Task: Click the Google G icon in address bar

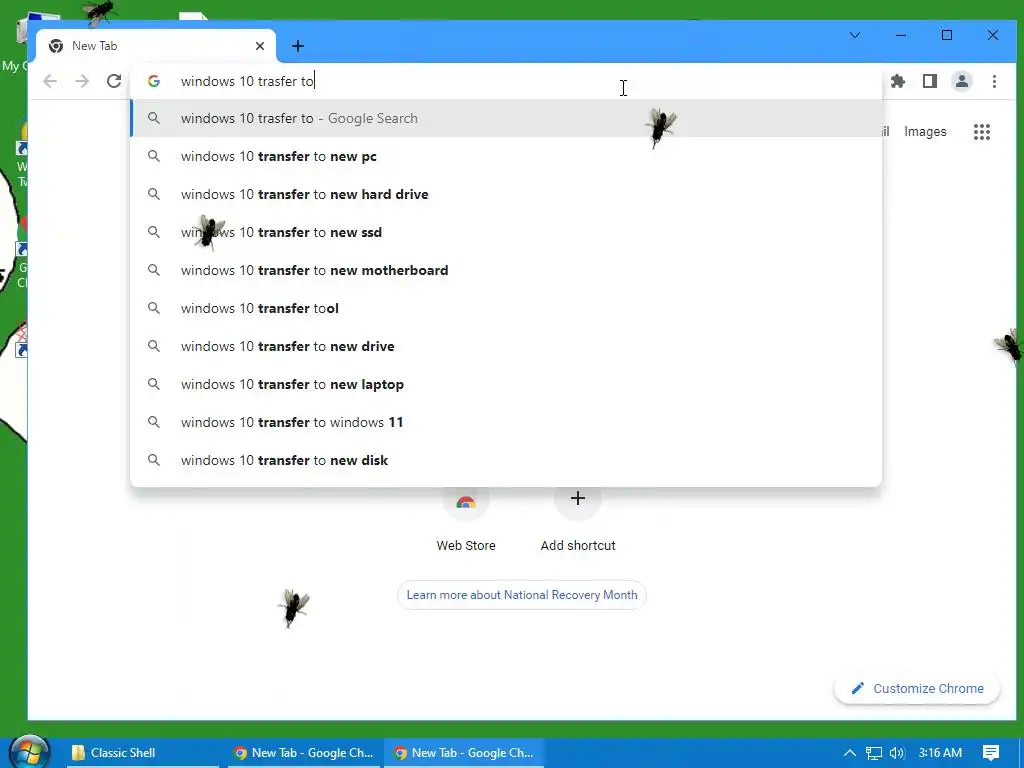Action: click(153, 81)
